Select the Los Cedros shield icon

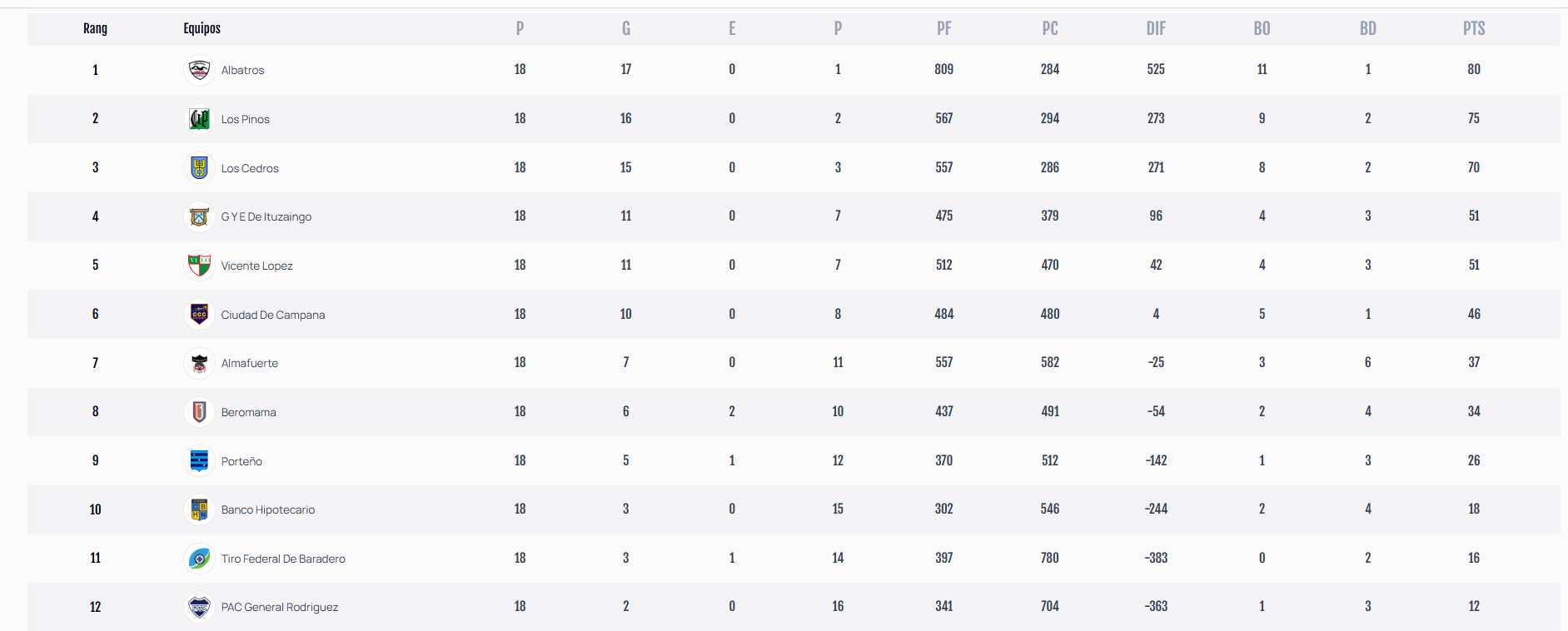(x=199, y=168)
